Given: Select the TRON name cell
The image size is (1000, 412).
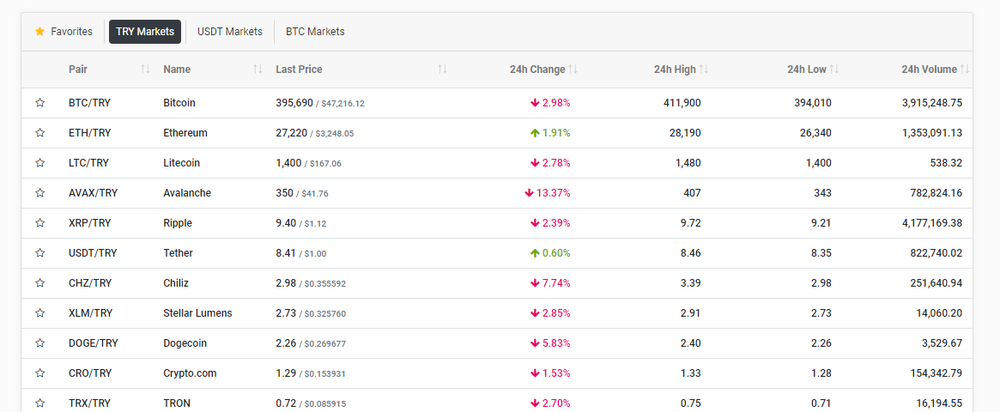Looking at the screenshot, I should pyautogui.click(x=177, y=402).
